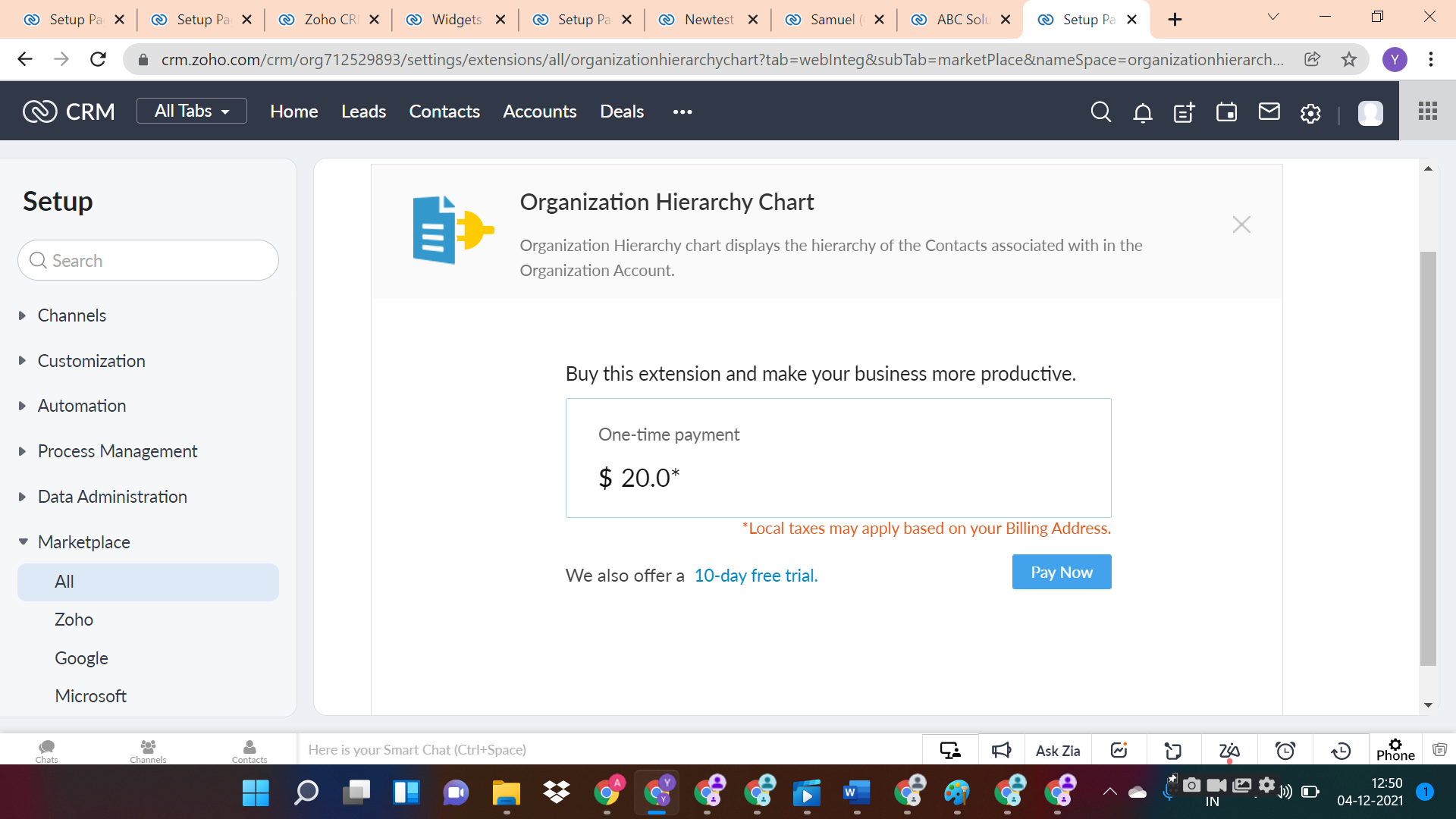The image size is (1456, 819).
Task: Select the Marketplace menu item
Action: (84, 541)
